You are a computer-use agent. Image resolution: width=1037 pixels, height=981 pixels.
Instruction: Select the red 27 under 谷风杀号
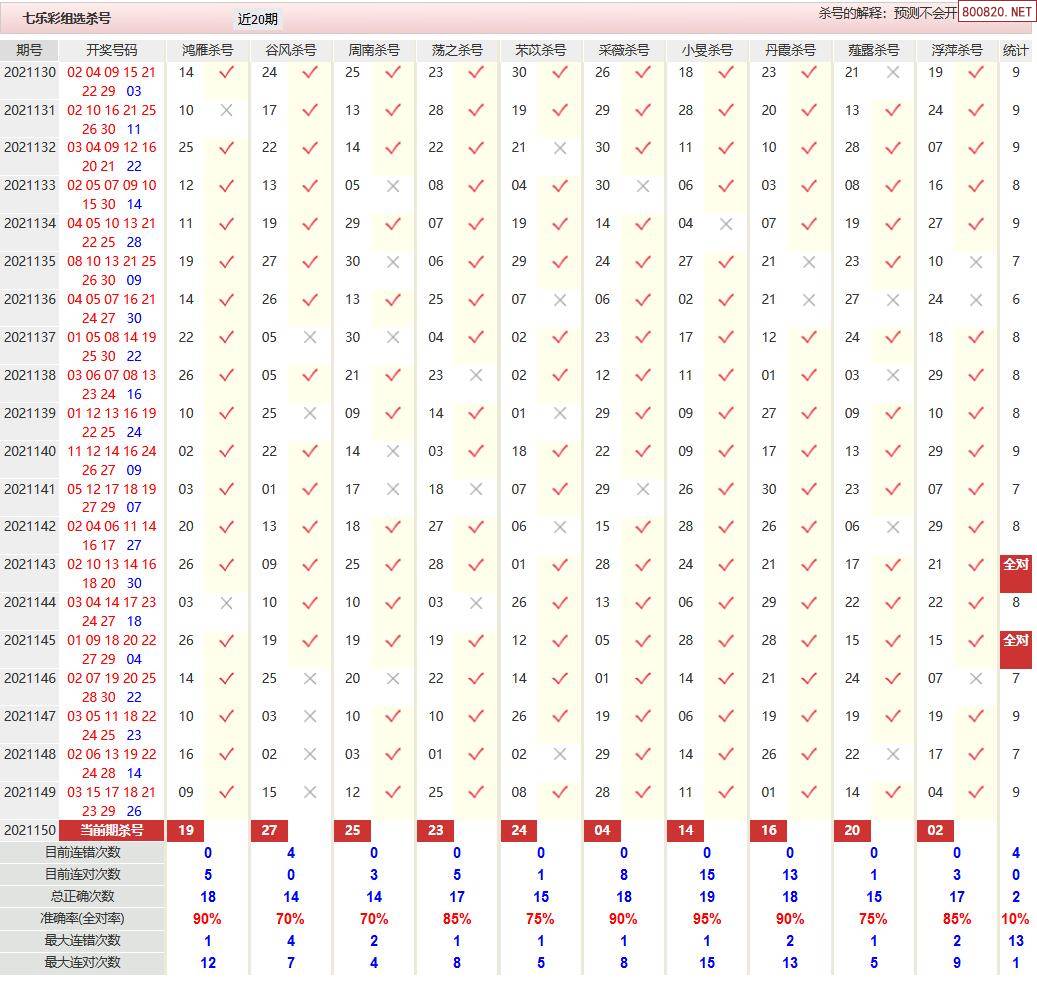click(269, 831)
